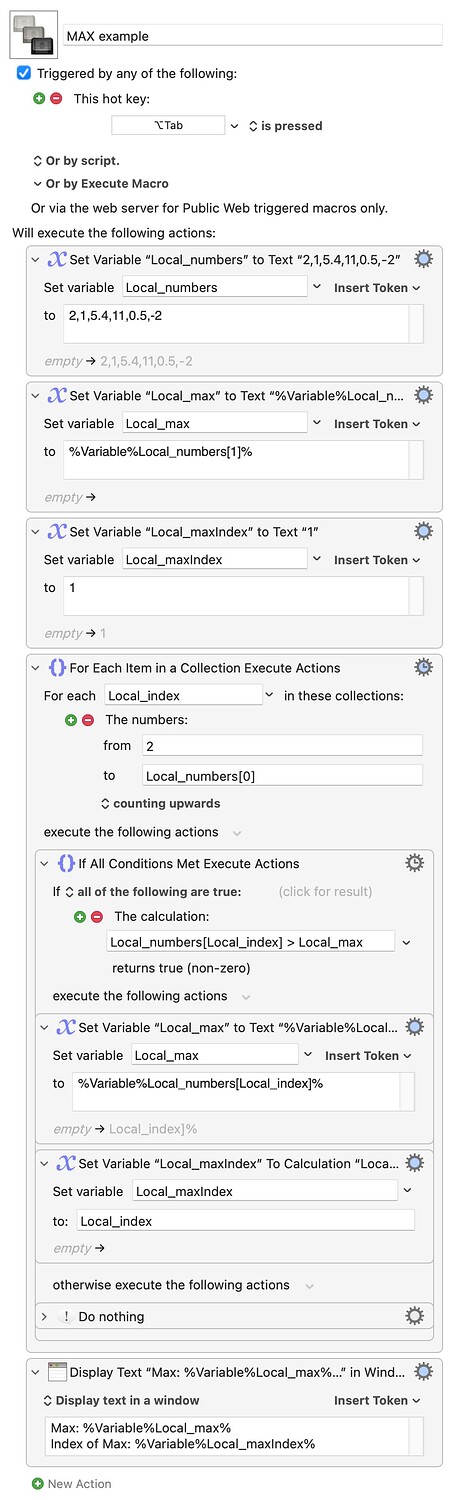Click the X variable icon of Local_numbers action

pyautogui.click(x=57, y=260)
